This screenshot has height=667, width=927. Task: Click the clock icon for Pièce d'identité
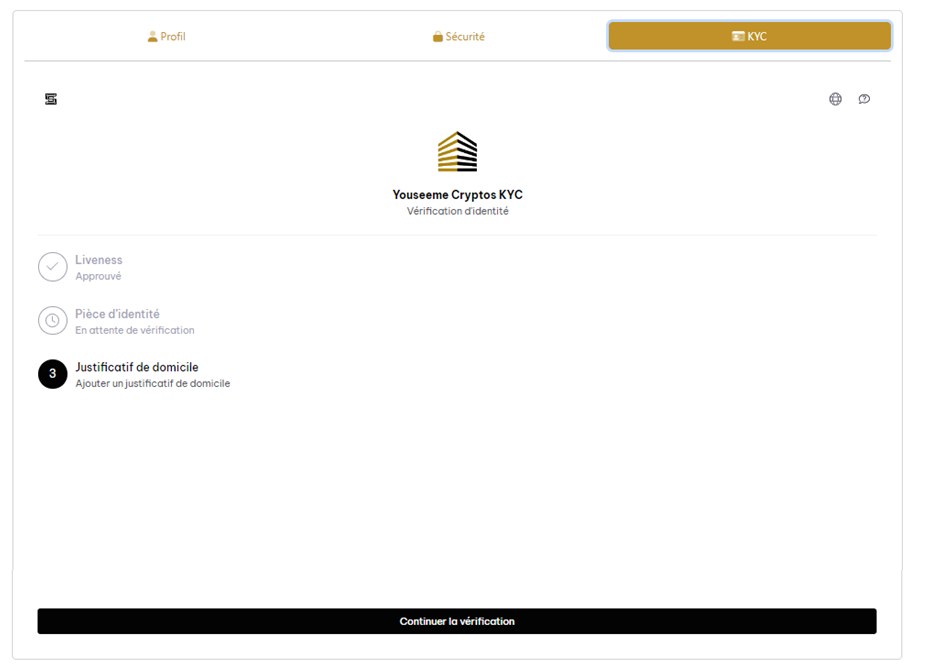53,321
